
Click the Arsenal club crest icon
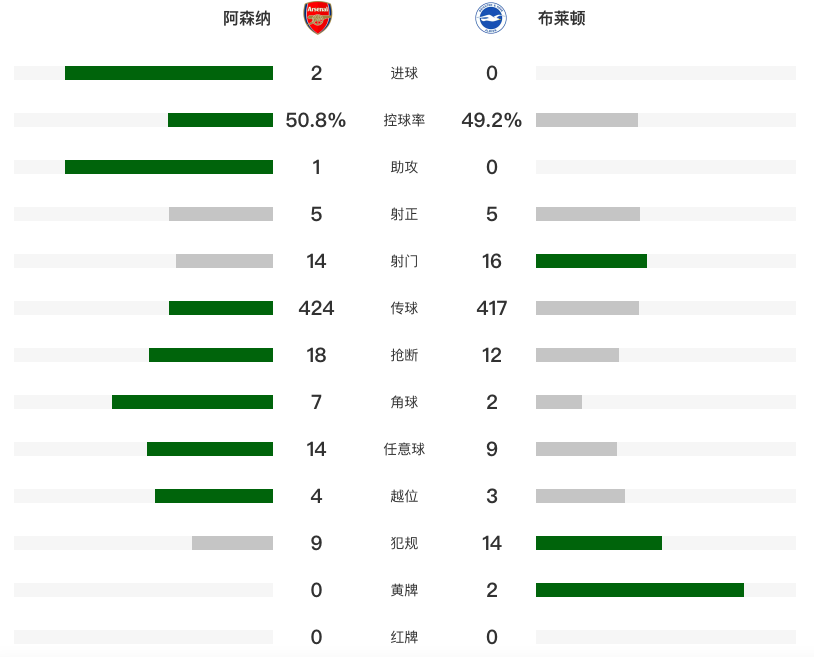[317, 19]
